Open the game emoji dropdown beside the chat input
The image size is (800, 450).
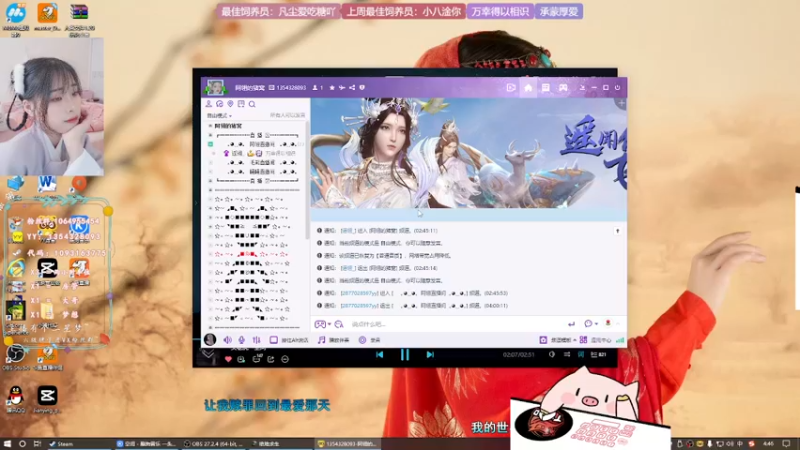[322, 324]
